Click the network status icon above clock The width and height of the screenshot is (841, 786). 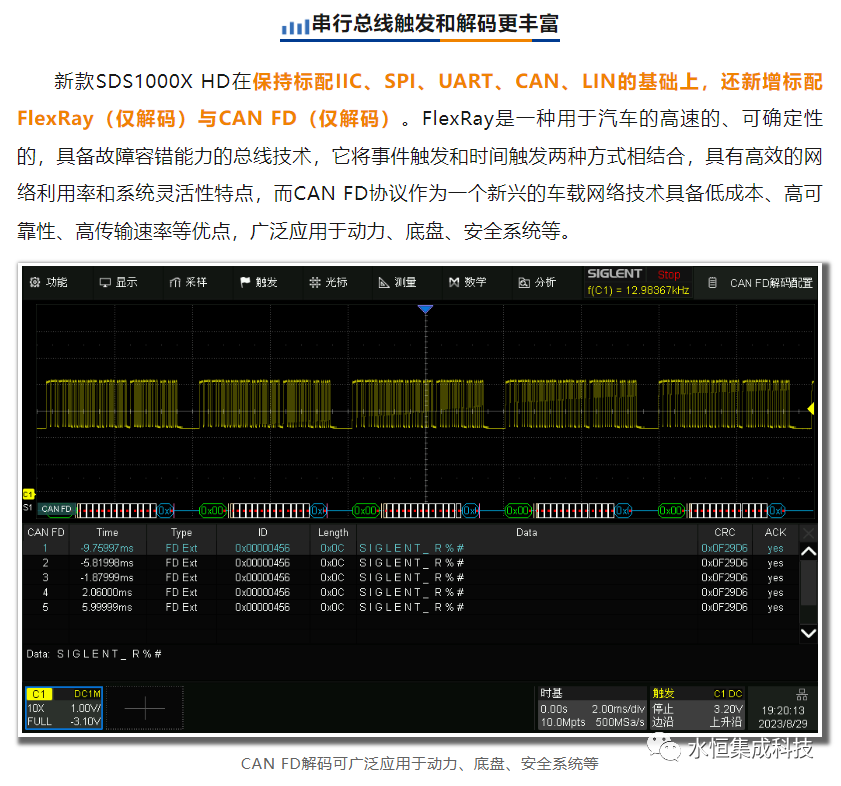pos(802,695)
